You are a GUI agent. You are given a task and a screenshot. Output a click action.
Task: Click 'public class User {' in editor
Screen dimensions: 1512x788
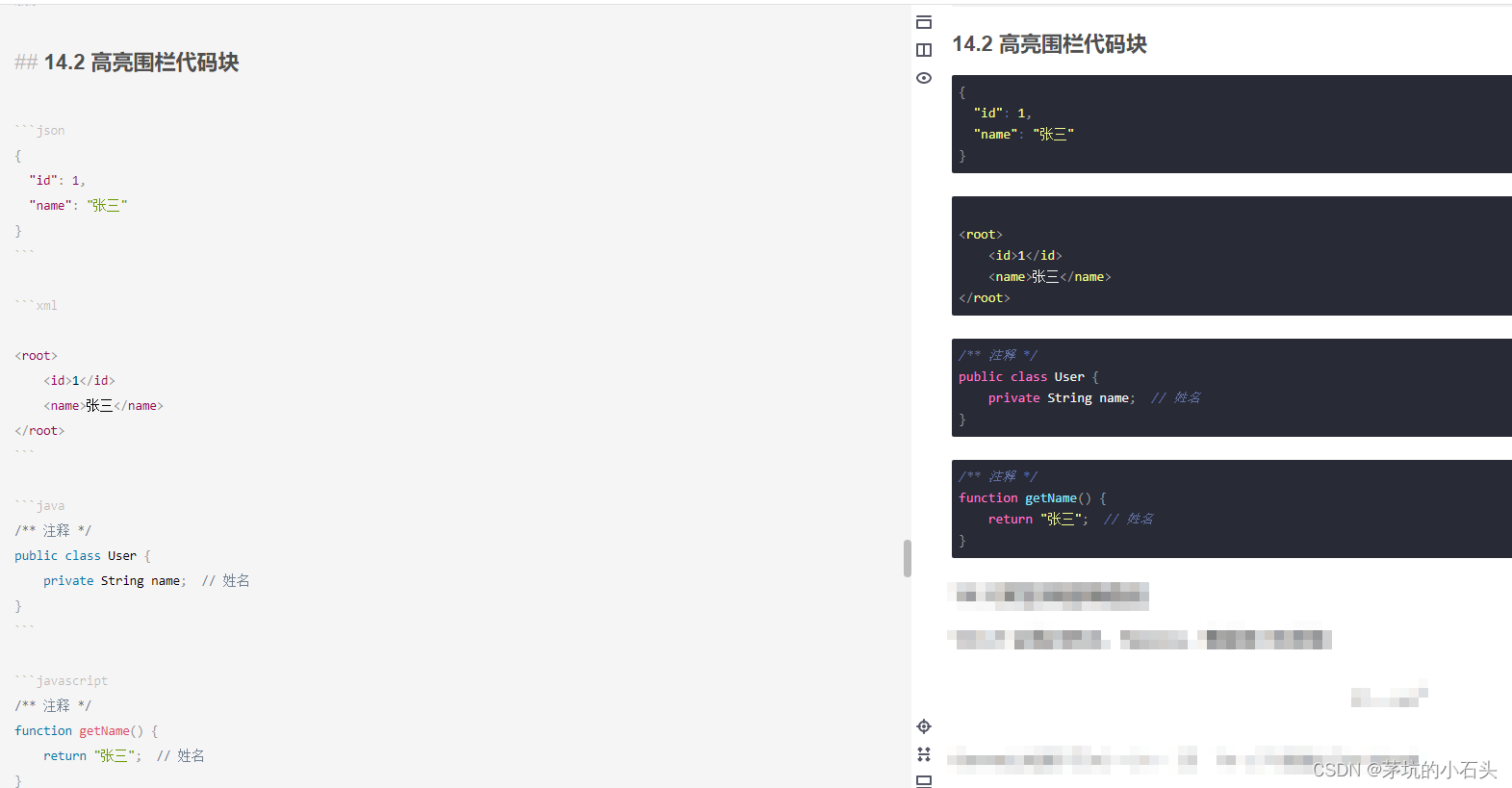[83, 555]
